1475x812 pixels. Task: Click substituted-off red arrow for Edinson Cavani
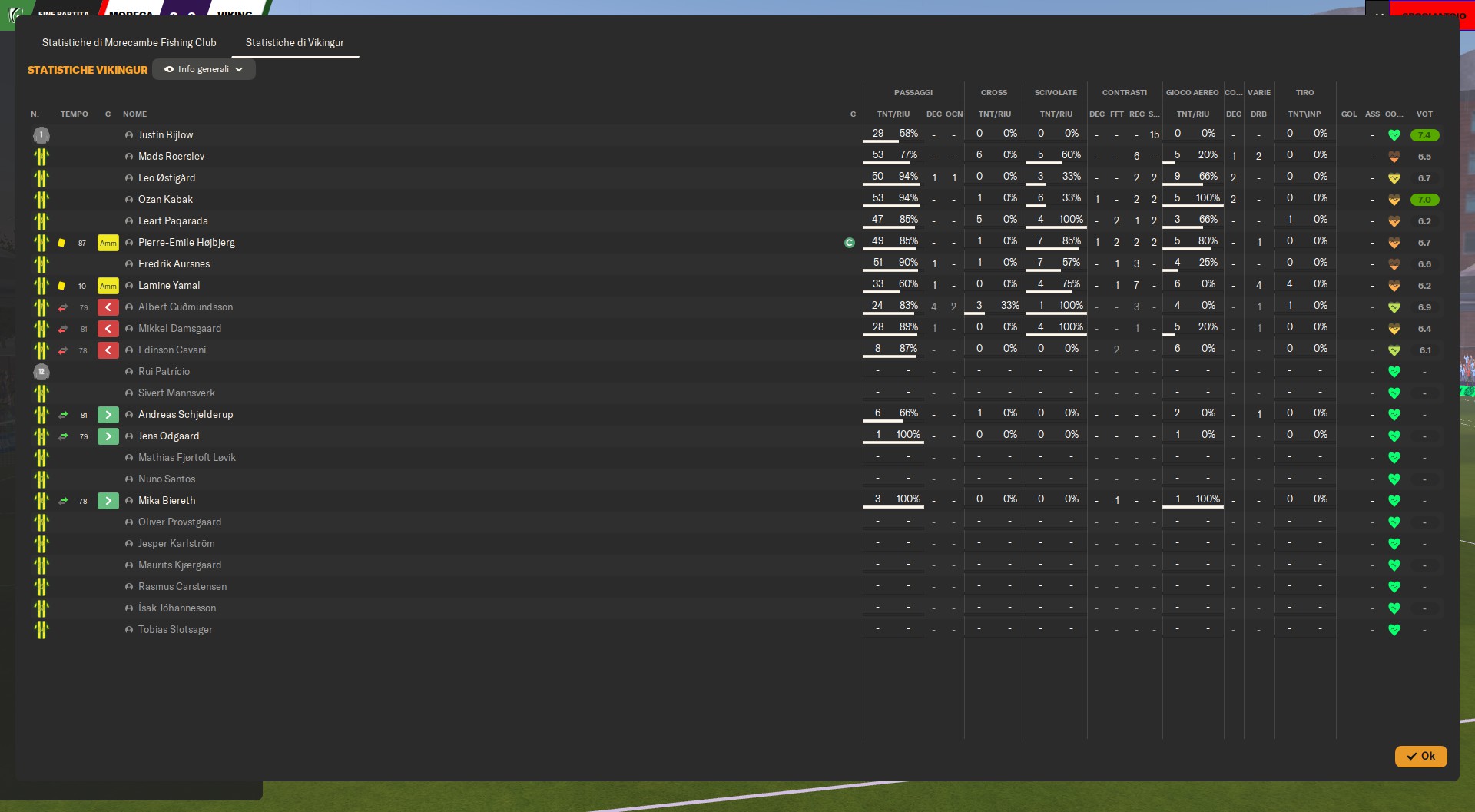108,350
